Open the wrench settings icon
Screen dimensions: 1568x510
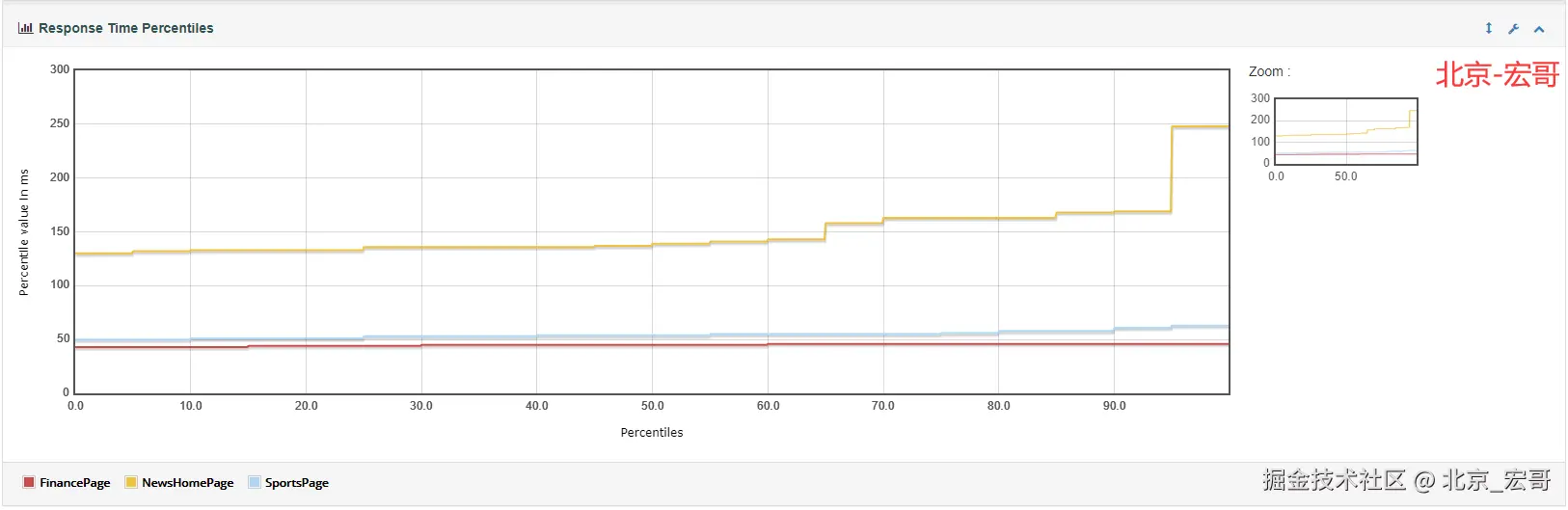pos(1514,29)
